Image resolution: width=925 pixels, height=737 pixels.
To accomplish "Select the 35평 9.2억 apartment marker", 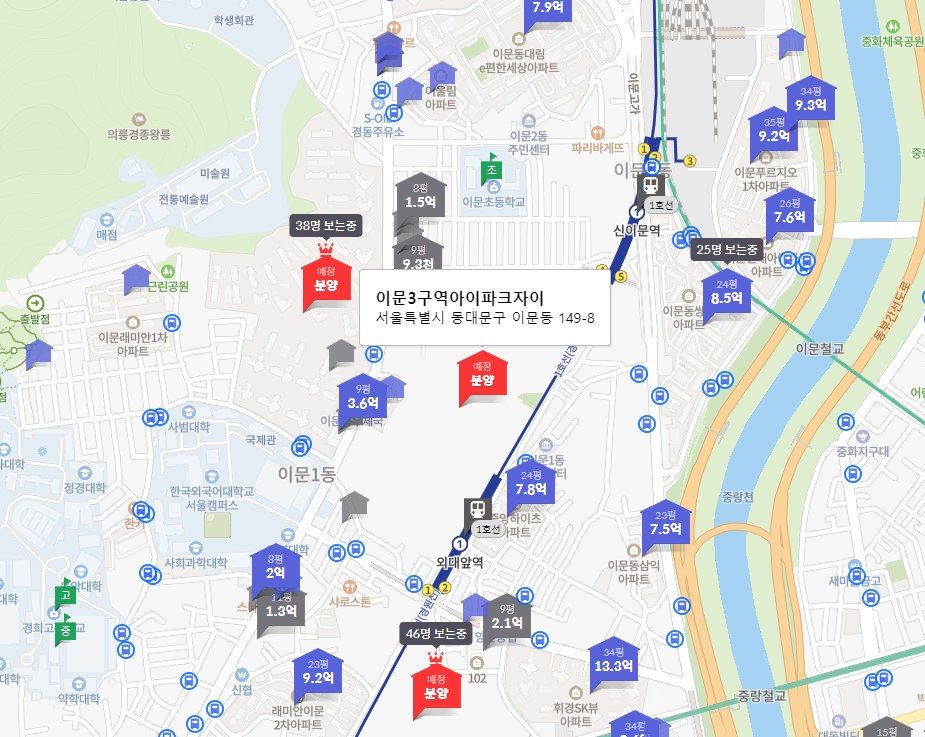I will pyautogui.click(x=773, y=129).
